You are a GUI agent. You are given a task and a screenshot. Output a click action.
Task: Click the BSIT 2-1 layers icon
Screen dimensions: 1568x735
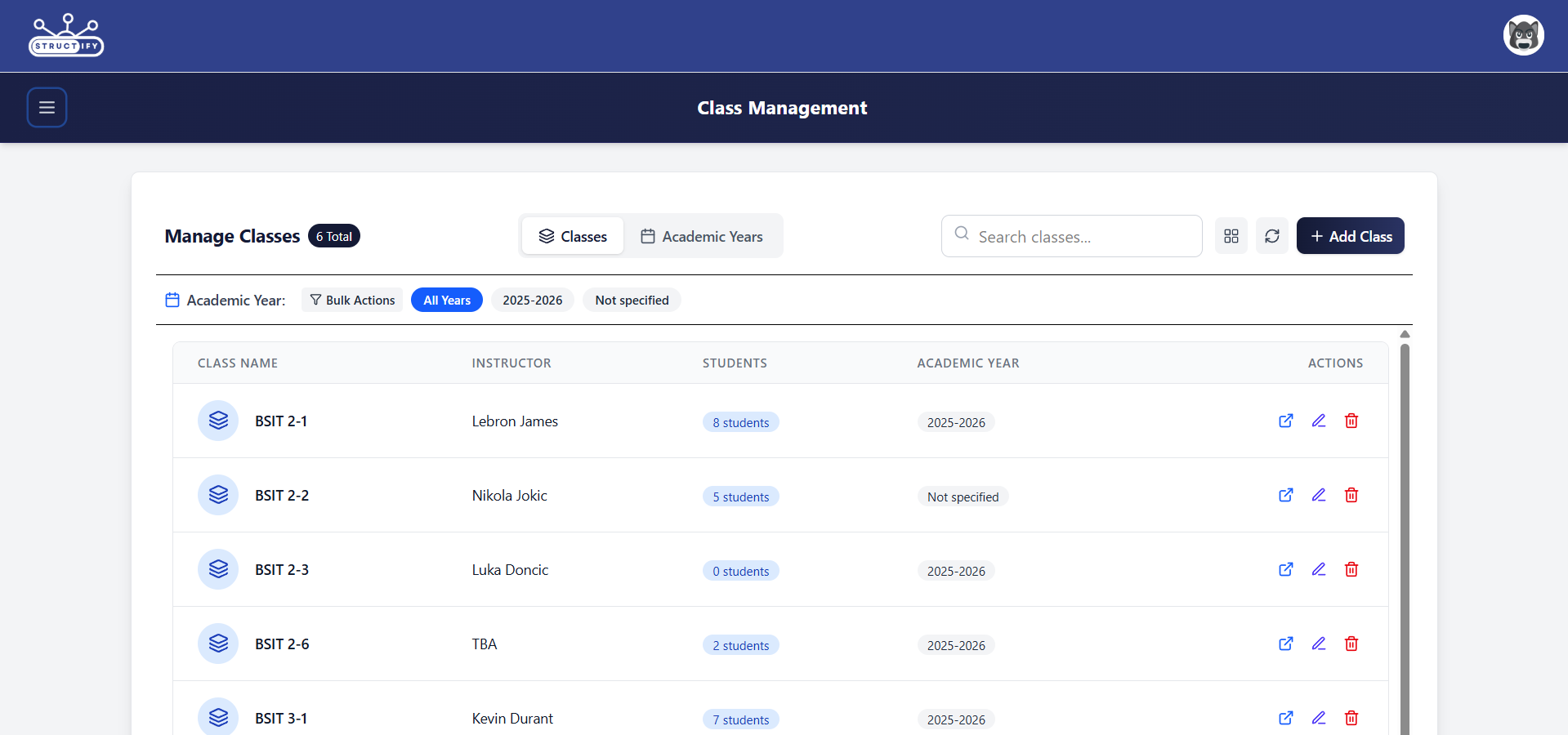pos(218,421)
